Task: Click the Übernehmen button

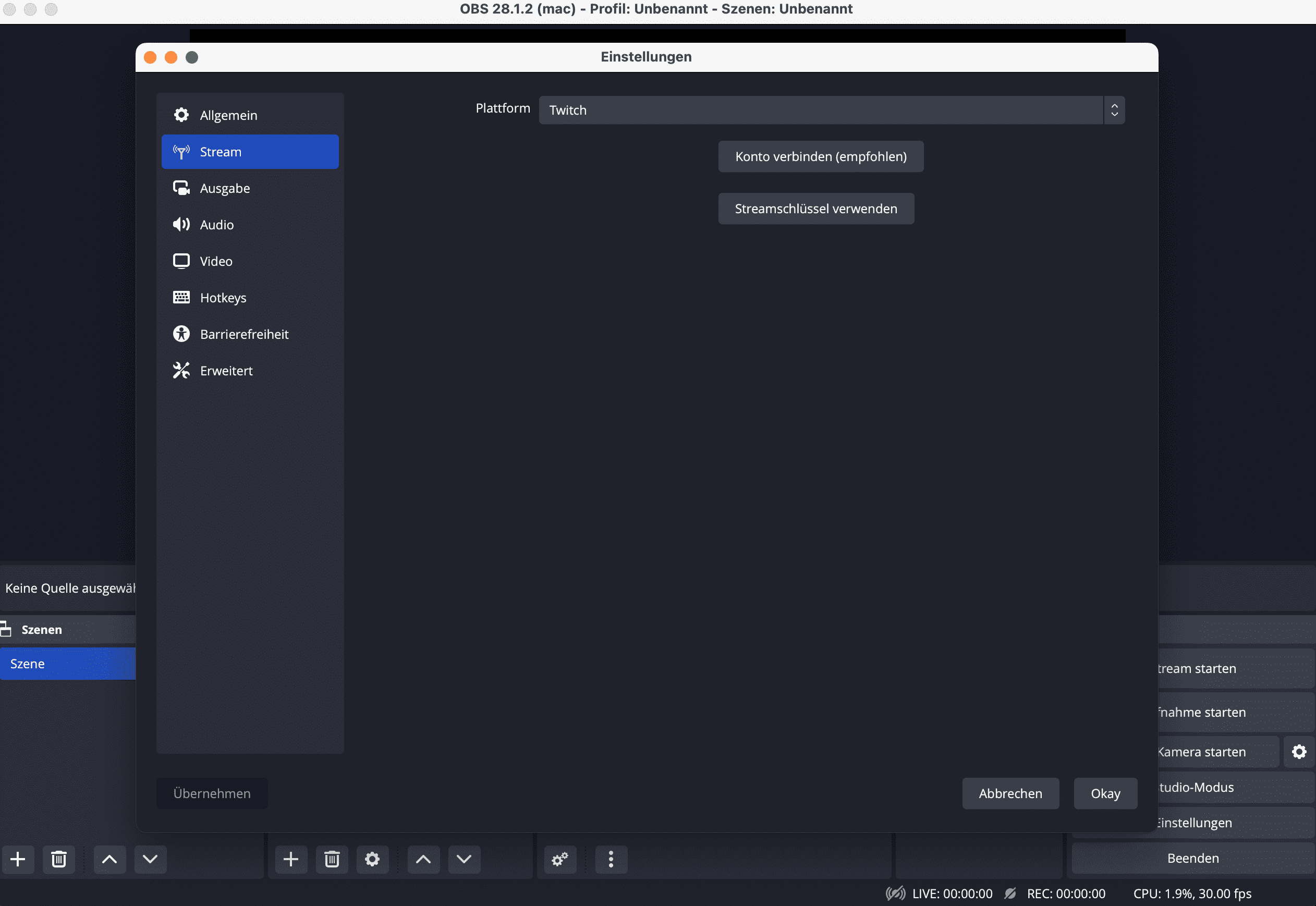Action: click(212, 793)
